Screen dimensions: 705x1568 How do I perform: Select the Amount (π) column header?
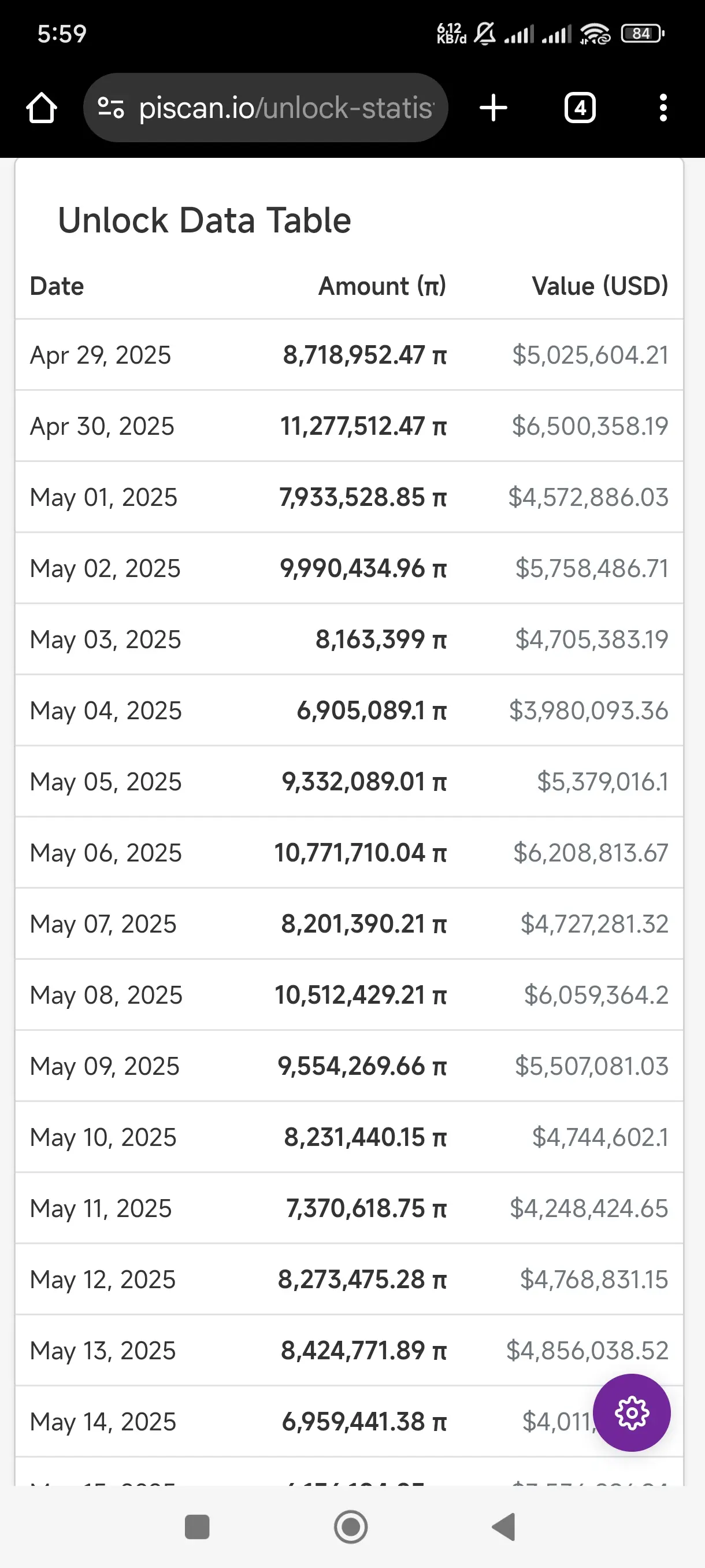382,286
